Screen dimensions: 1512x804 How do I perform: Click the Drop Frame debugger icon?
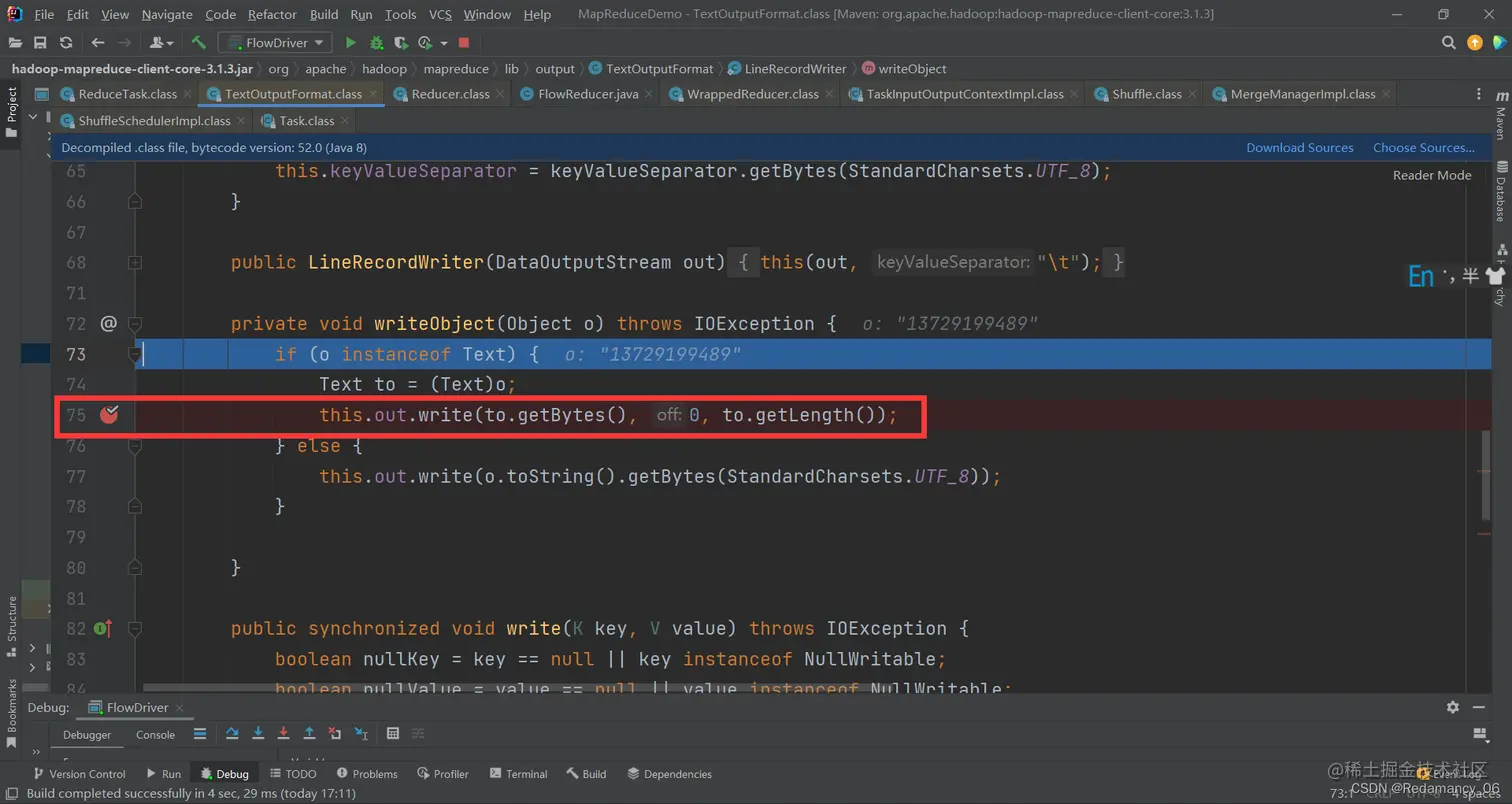[335, 734]
